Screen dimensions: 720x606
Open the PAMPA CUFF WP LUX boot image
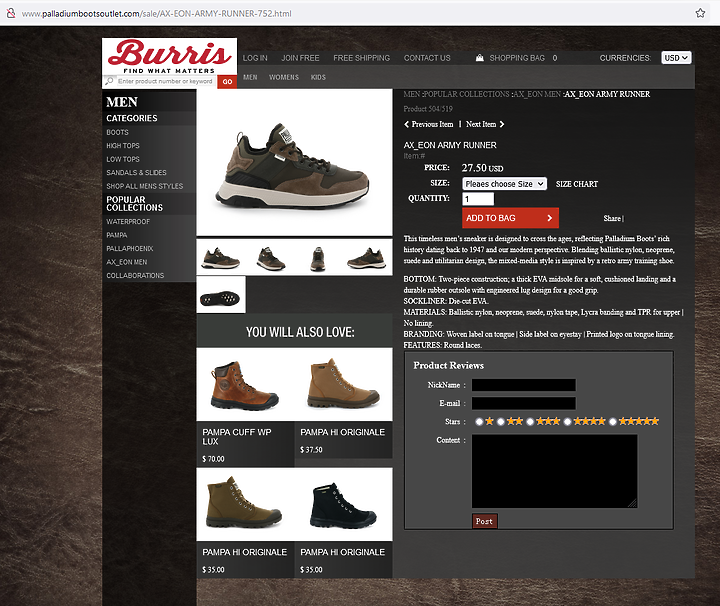tap(245, 385)
